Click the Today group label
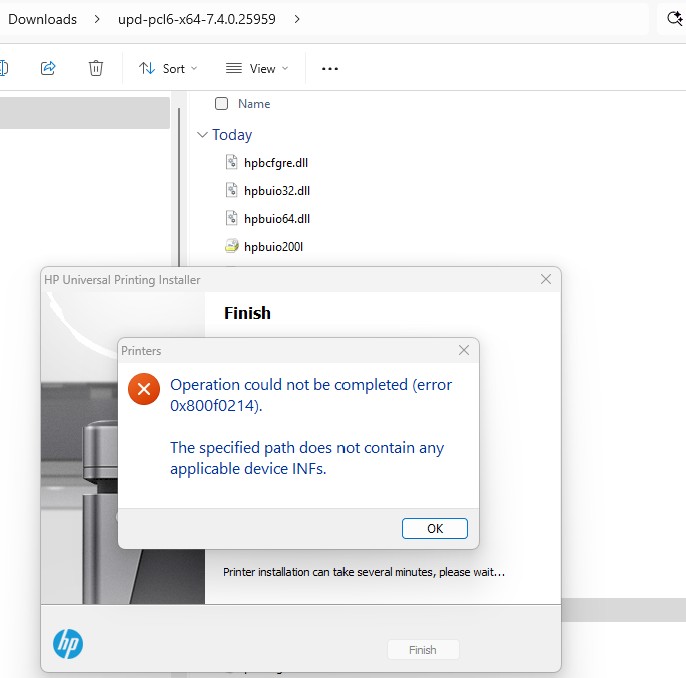 [x=232, y=135]
